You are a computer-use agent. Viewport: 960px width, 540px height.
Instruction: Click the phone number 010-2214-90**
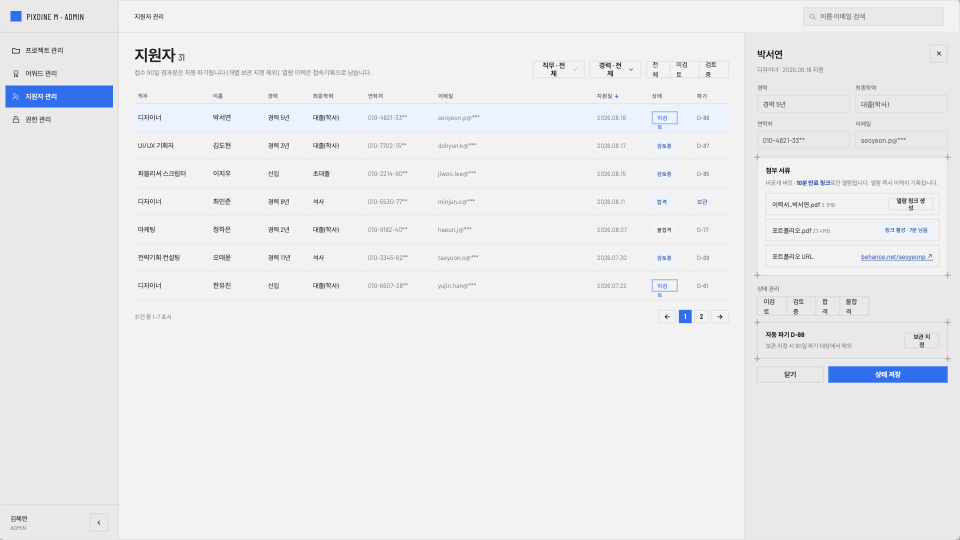coord(388,174)
